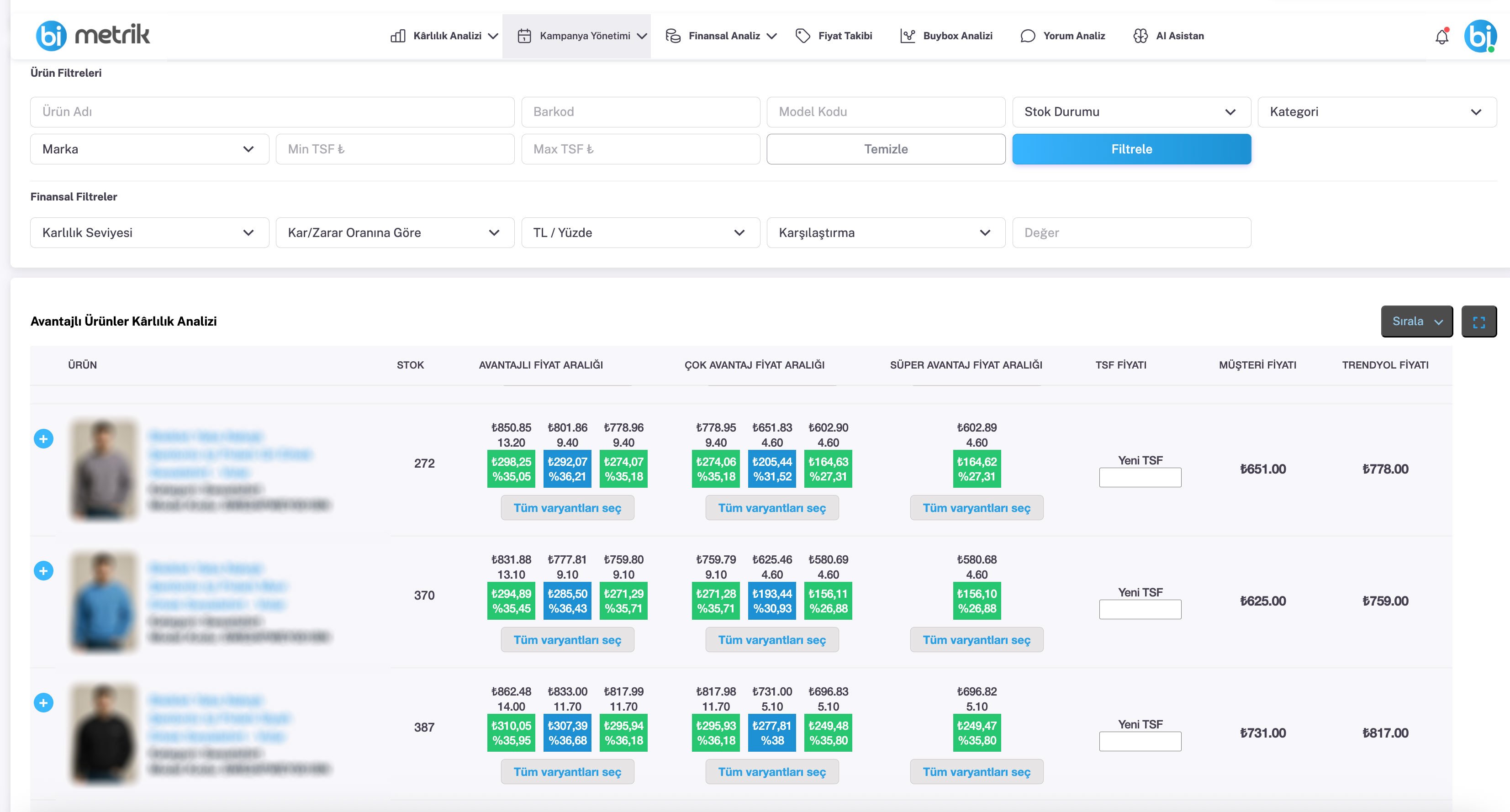Click the notification bell icon
The width and height of the screenshot is (1510, 812).
pos(1441,37)
